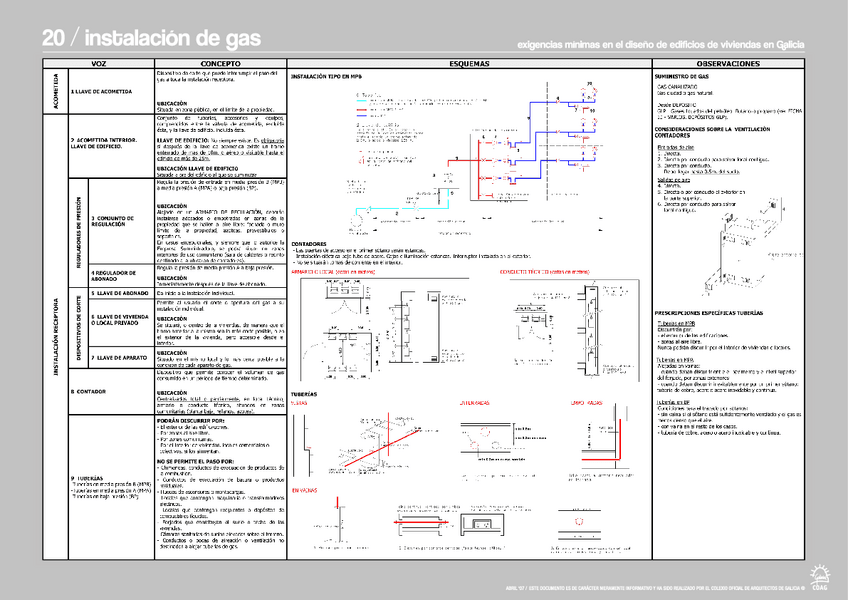
Task: Click the "NO SE PERMITE EL PASO POR:" heading
Action: pos(195,461)
